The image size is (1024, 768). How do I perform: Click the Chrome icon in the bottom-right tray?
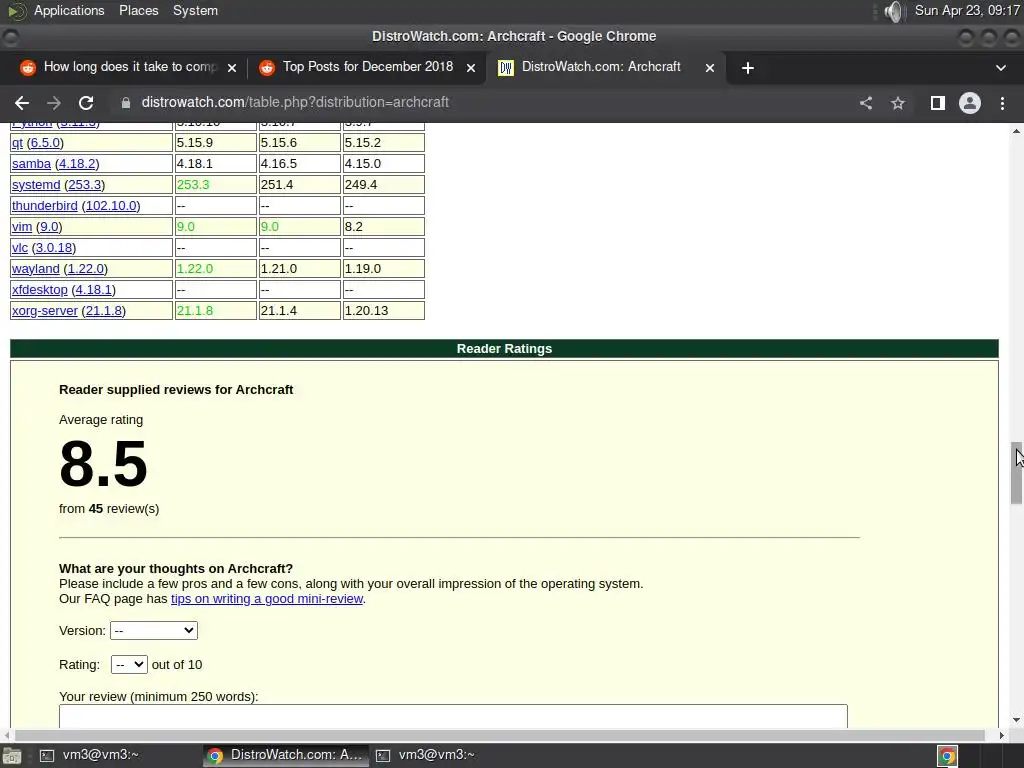pos(947,756)
